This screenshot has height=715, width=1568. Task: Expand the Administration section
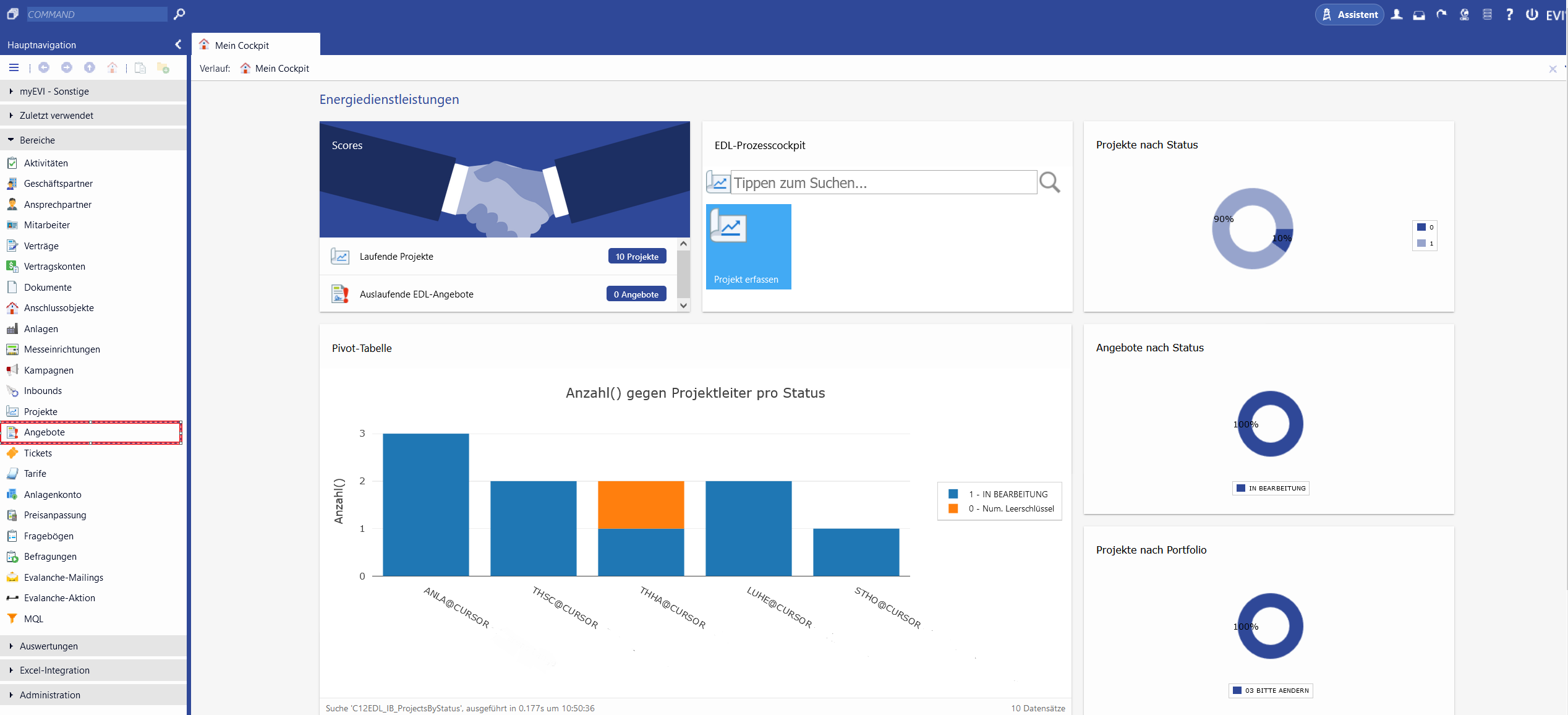click(49, 695)
